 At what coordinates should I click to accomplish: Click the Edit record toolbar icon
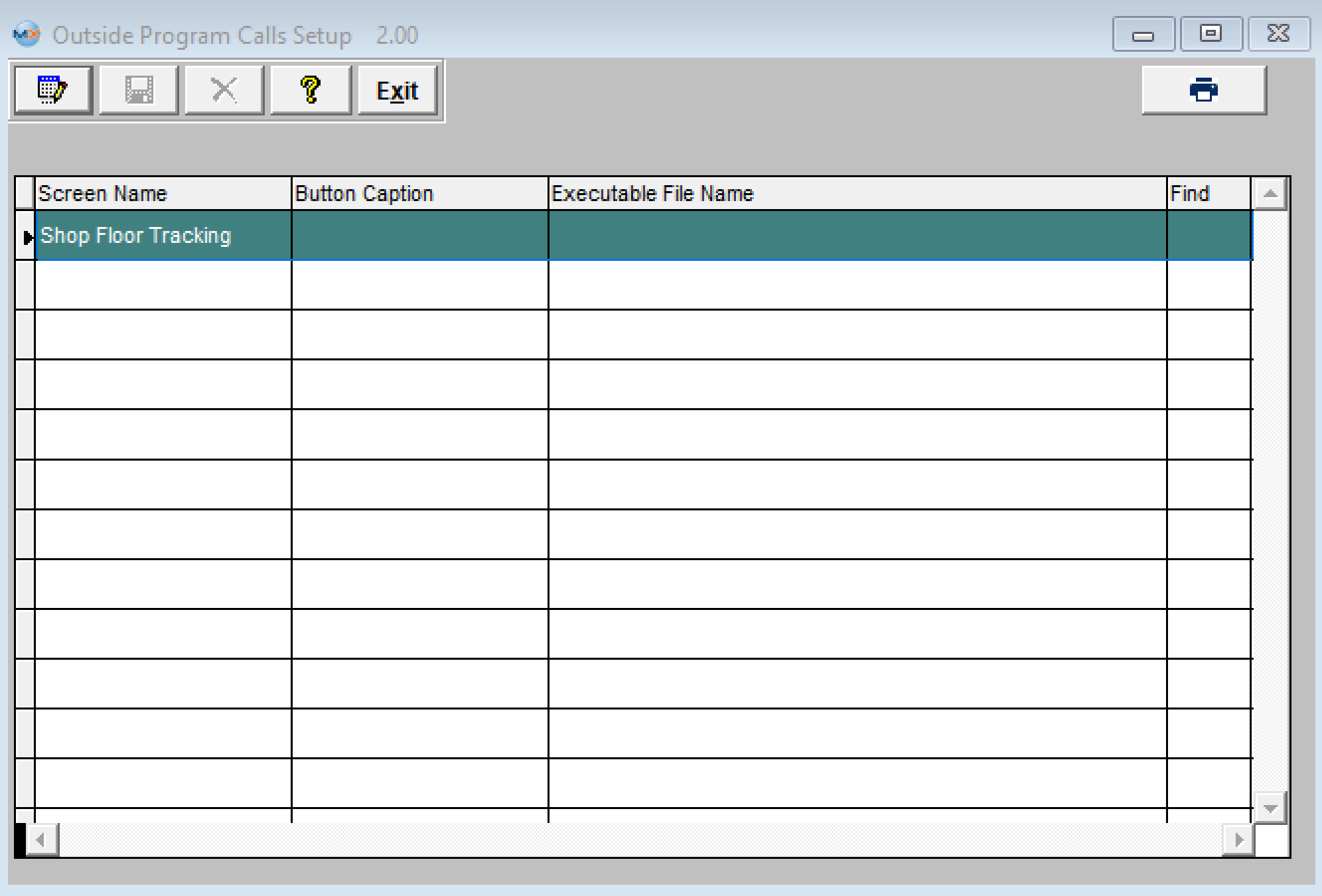[53, 90]
